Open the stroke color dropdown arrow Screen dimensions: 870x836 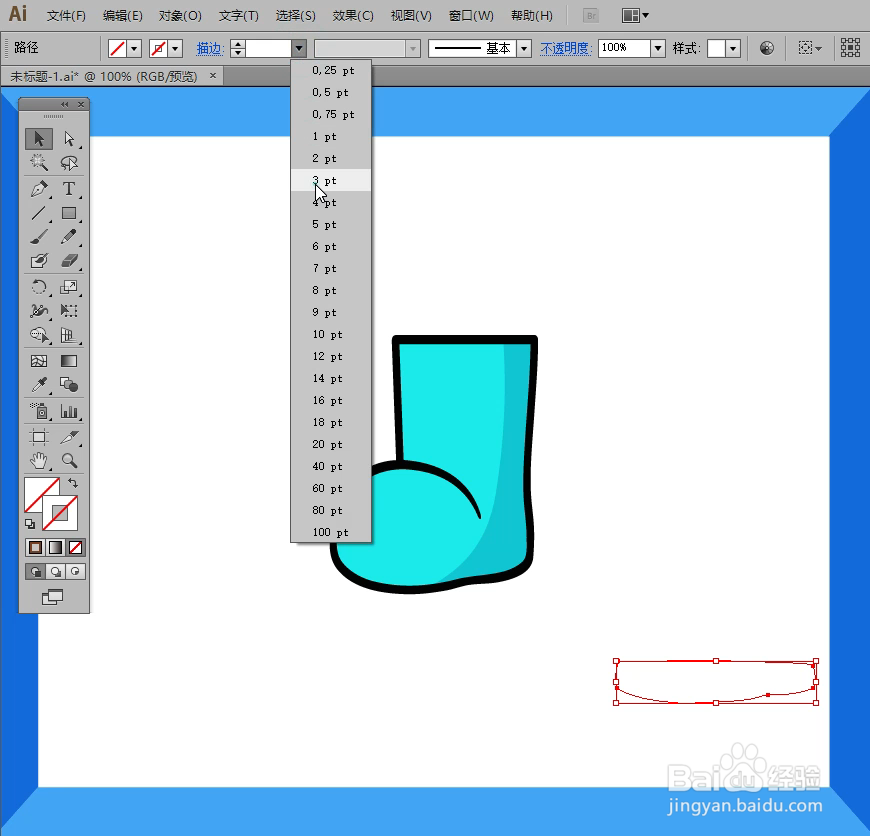tap(175, 49)
